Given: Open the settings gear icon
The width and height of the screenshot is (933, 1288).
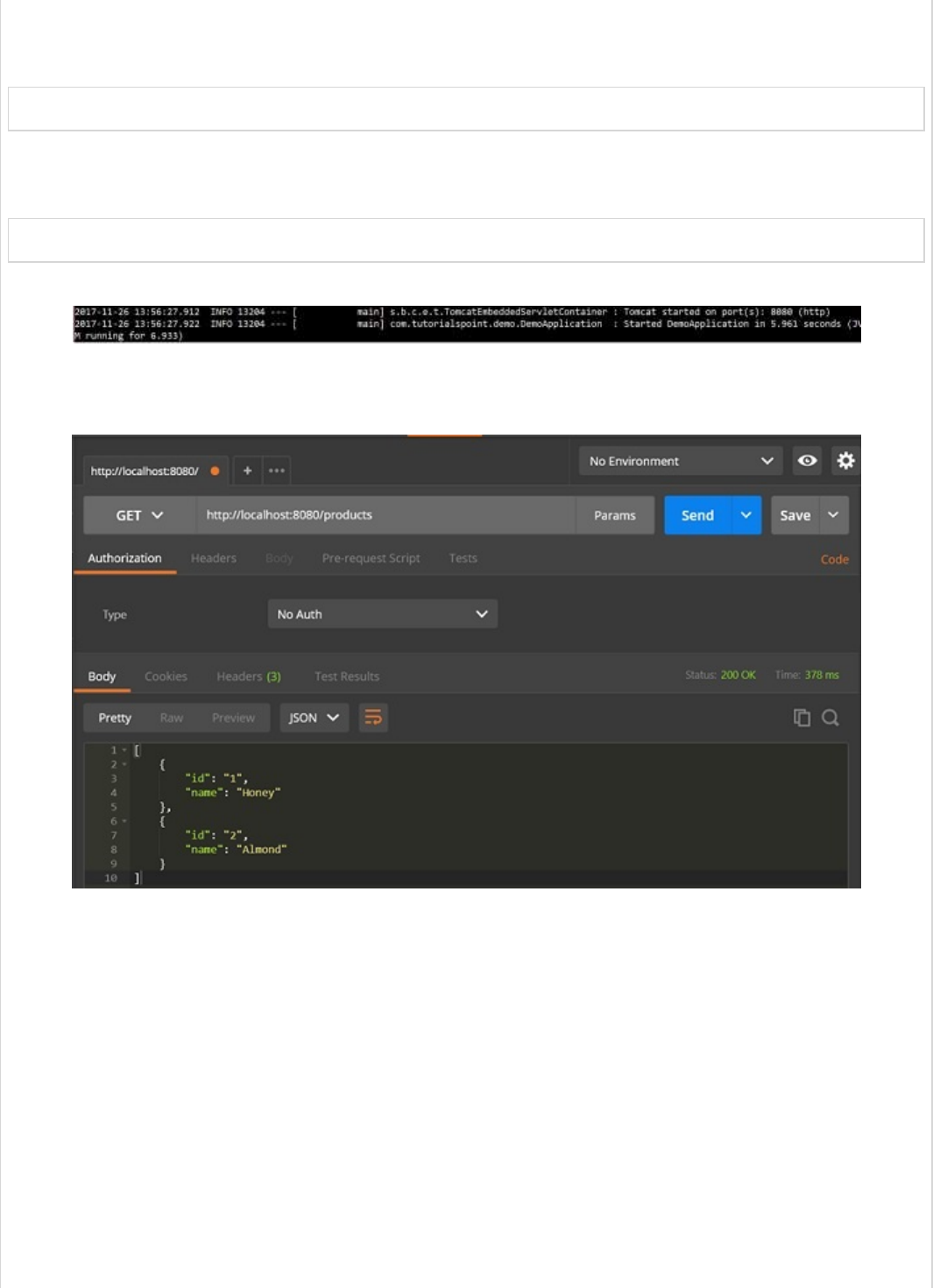Looking at the screenshot, I should point(845,461).
